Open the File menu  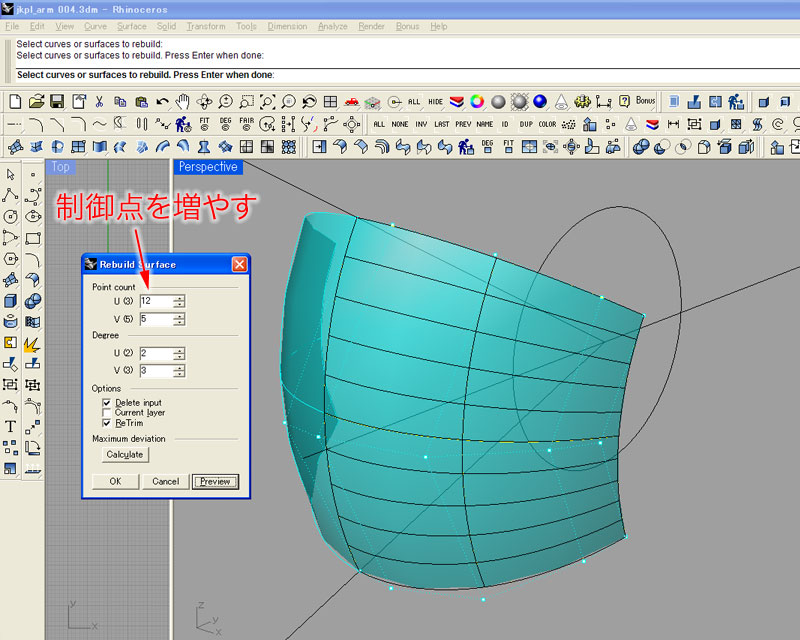pyautogui.click(x=12, y=26)
